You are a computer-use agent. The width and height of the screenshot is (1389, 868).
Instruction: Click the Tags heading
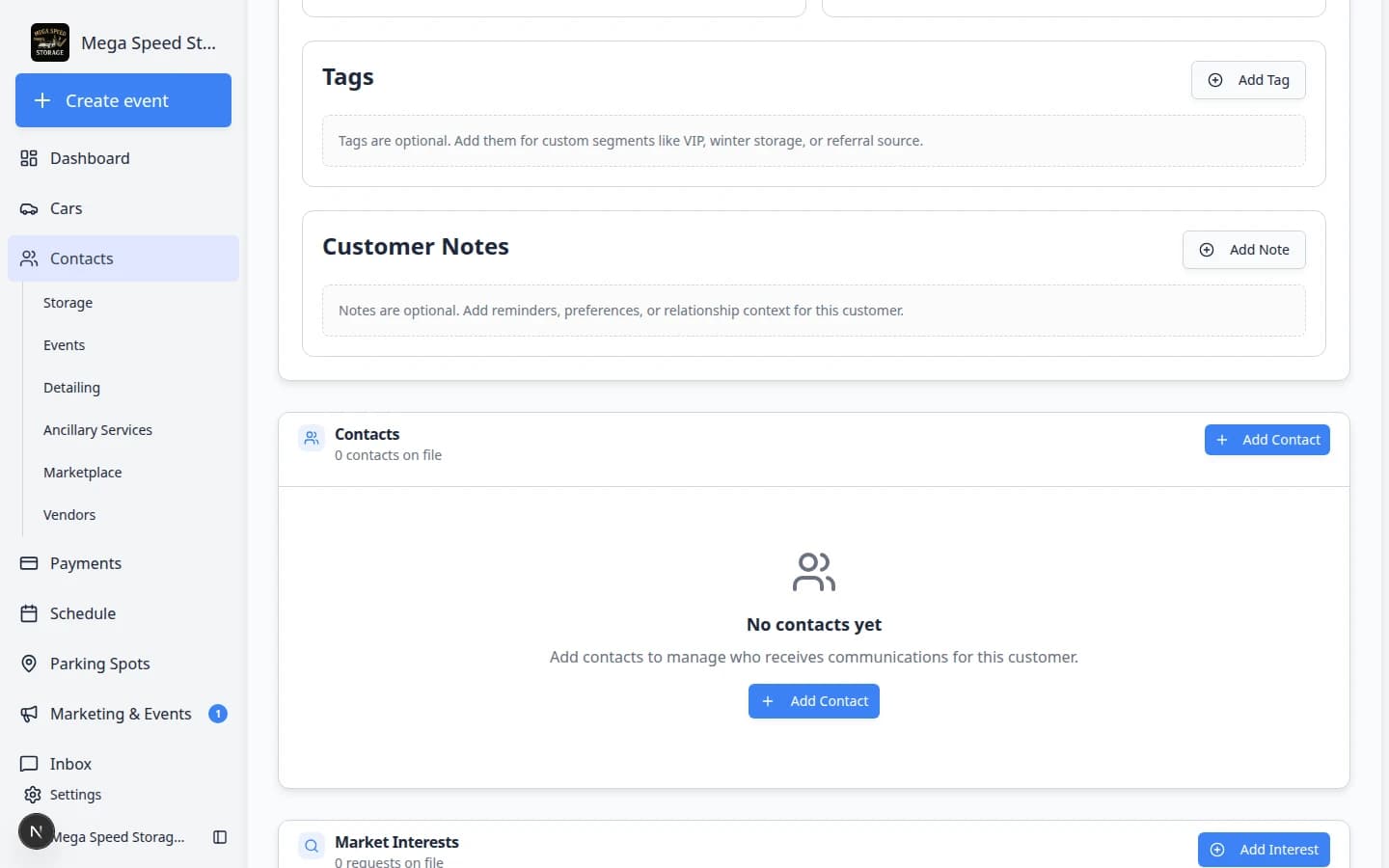tap(348, 77)
